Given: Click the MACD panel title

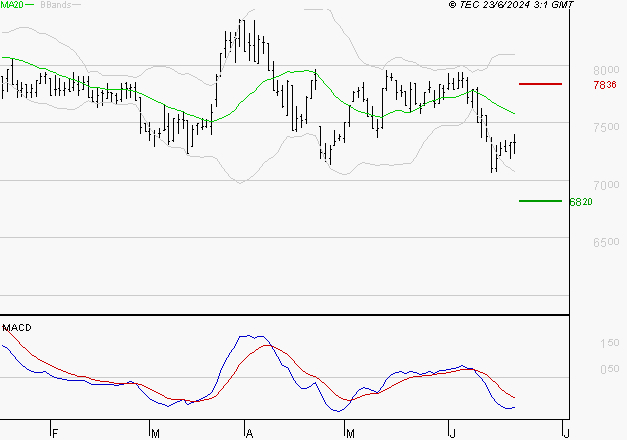Looking at the screenshot, I should coord(17,328).
